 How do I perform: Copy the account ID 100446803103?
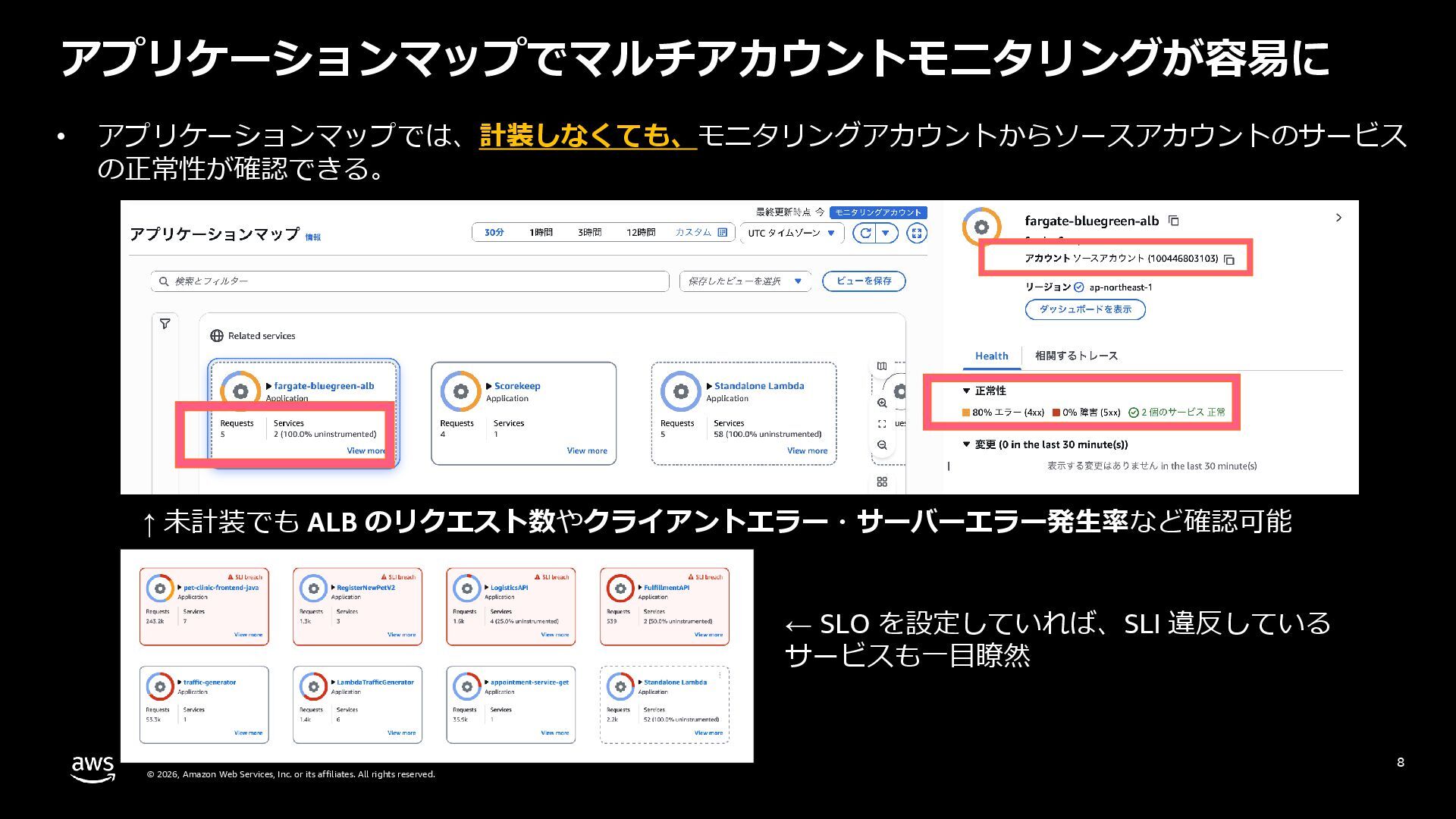click(x=1229, y=259)
